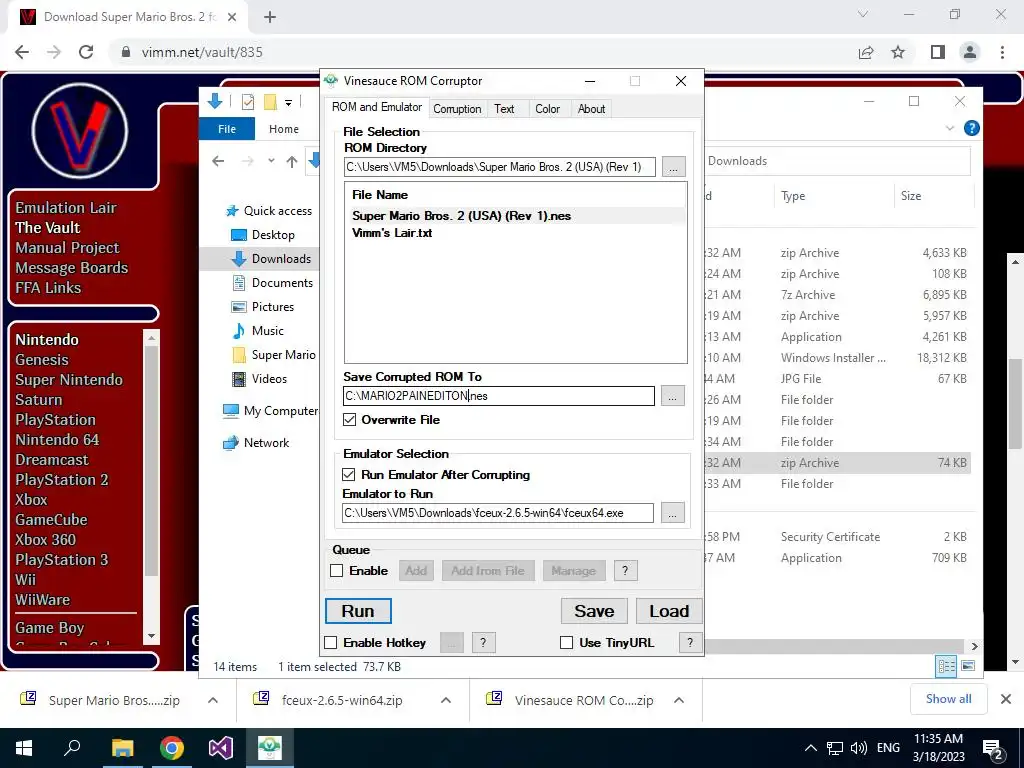
Task: Open File tab in File Explorer
Action: coord(227,129)
